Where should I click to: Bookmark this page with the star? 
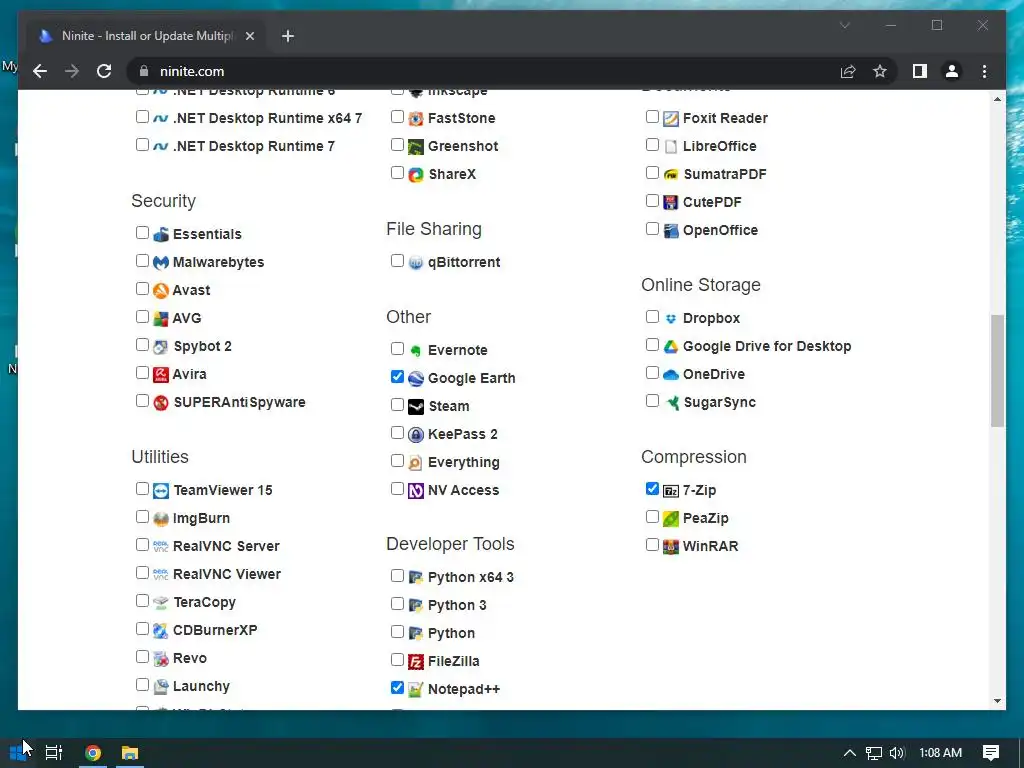pos(880,71)
